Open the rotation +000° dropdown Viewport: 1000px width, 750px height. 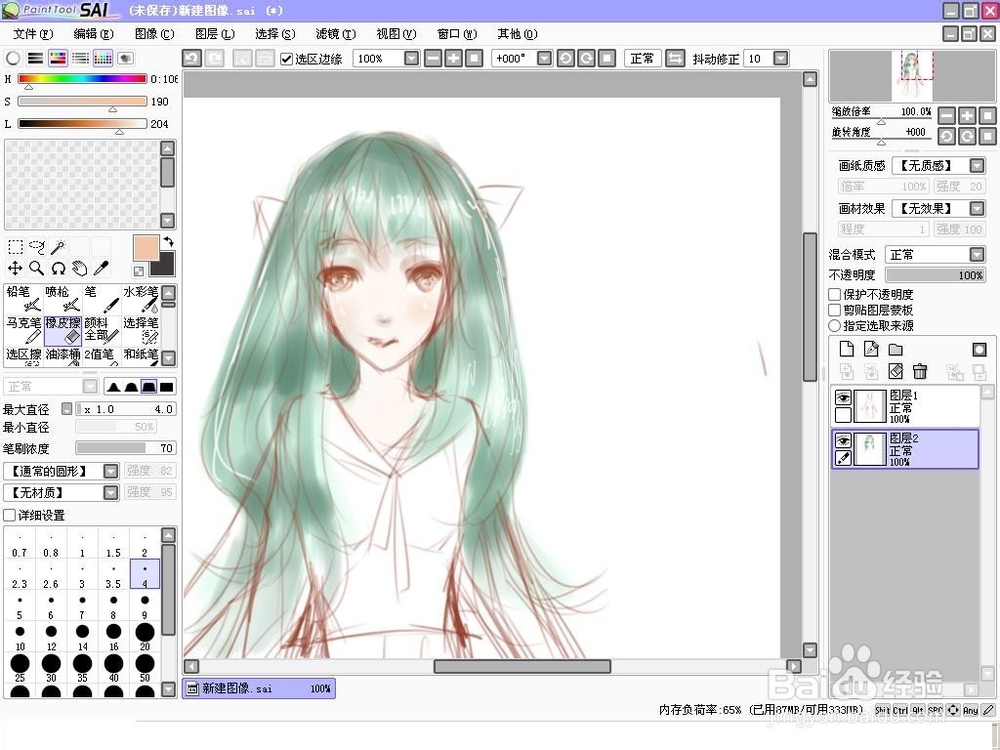[x=544, y=59]
